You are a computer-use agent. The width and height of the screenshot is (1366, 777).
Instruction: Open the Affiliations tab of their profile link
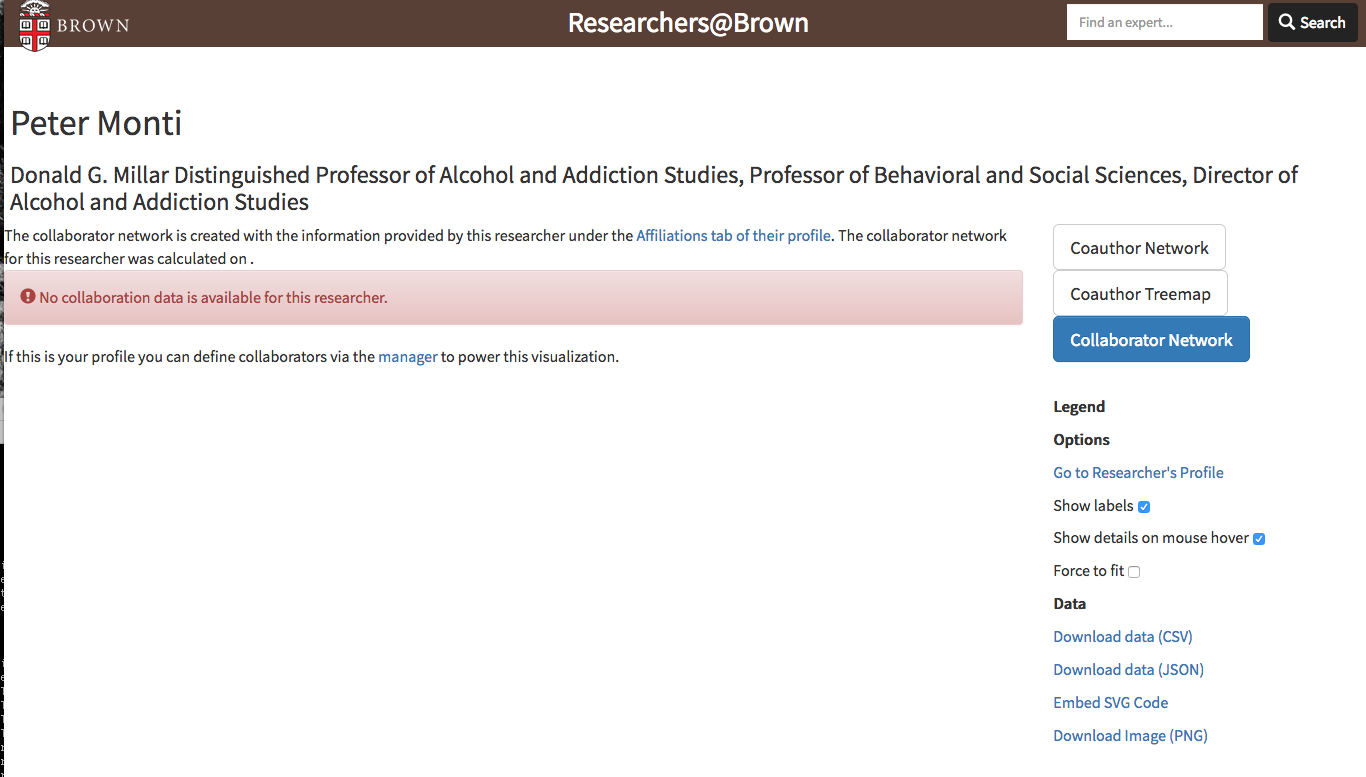[733, 236]
